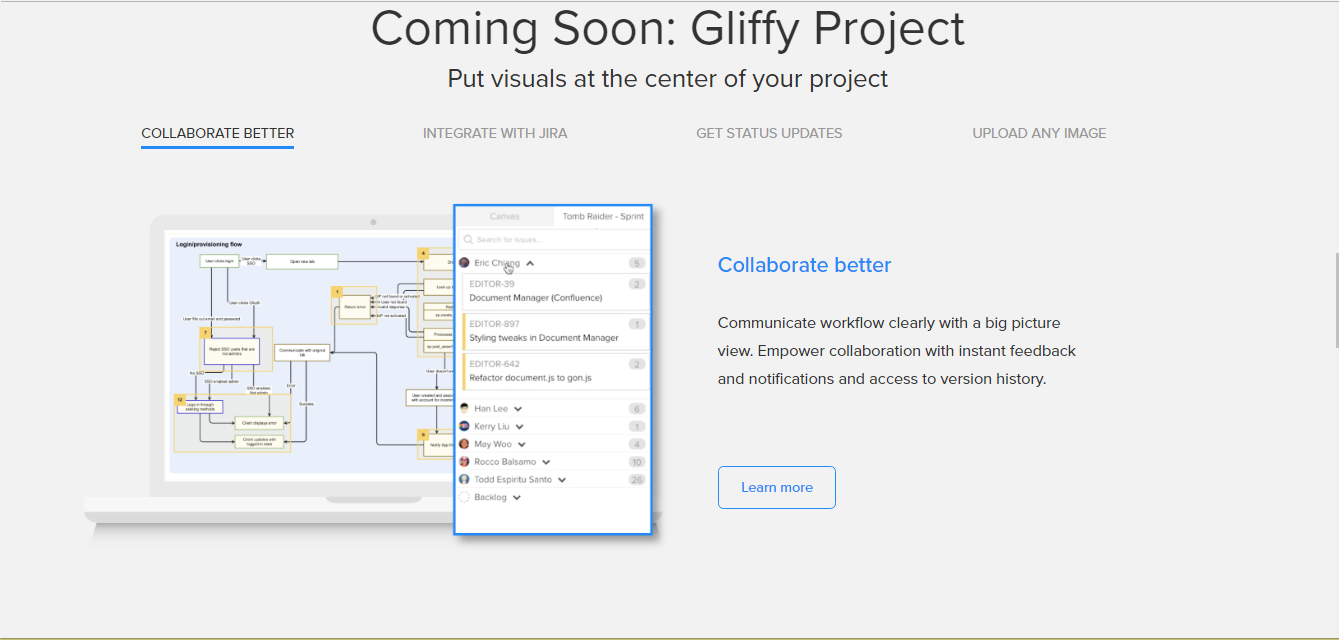Click the Learn more button
Screen dimensions: 1339x640
(x=777, y=487)
